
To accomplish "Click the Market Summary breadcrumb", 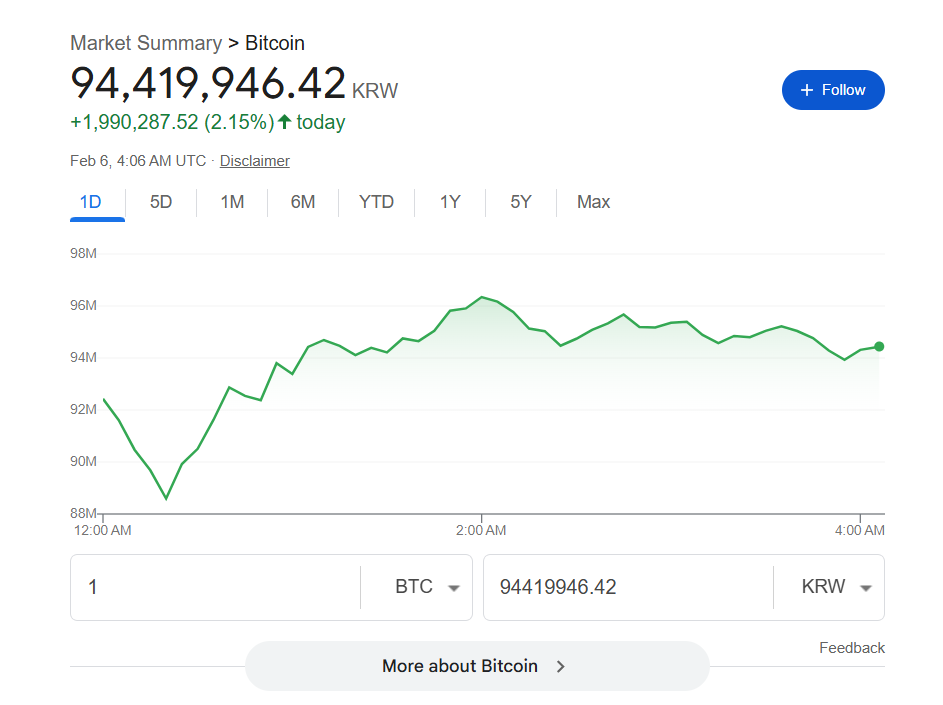I will click(x=146, y=43).
